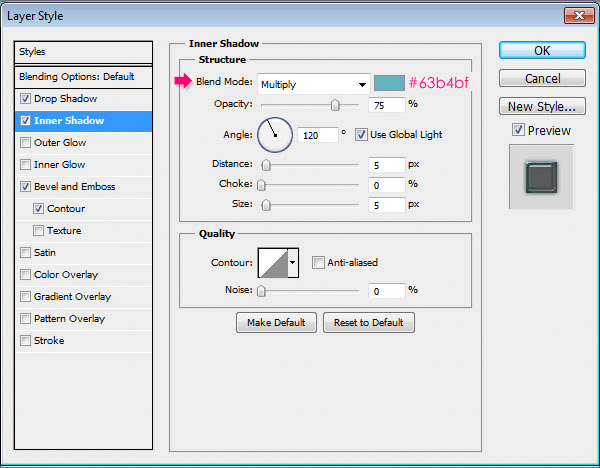Click the Size slider handle
This screenshot has width=600, height=468.
[x=266, y=205]
